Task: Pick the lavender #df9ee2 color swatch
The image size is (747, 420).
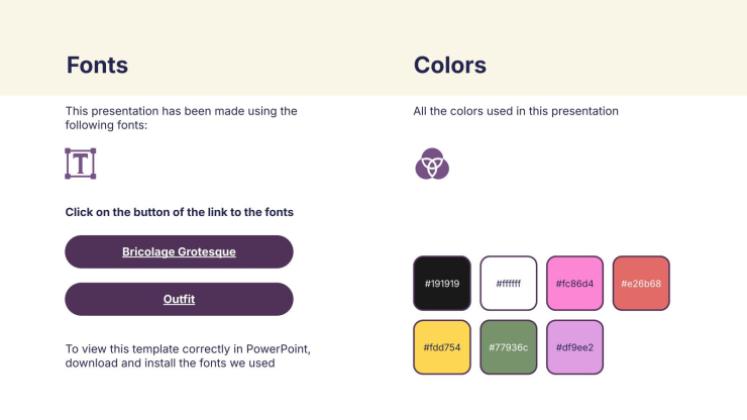Action: pos(575,347)
